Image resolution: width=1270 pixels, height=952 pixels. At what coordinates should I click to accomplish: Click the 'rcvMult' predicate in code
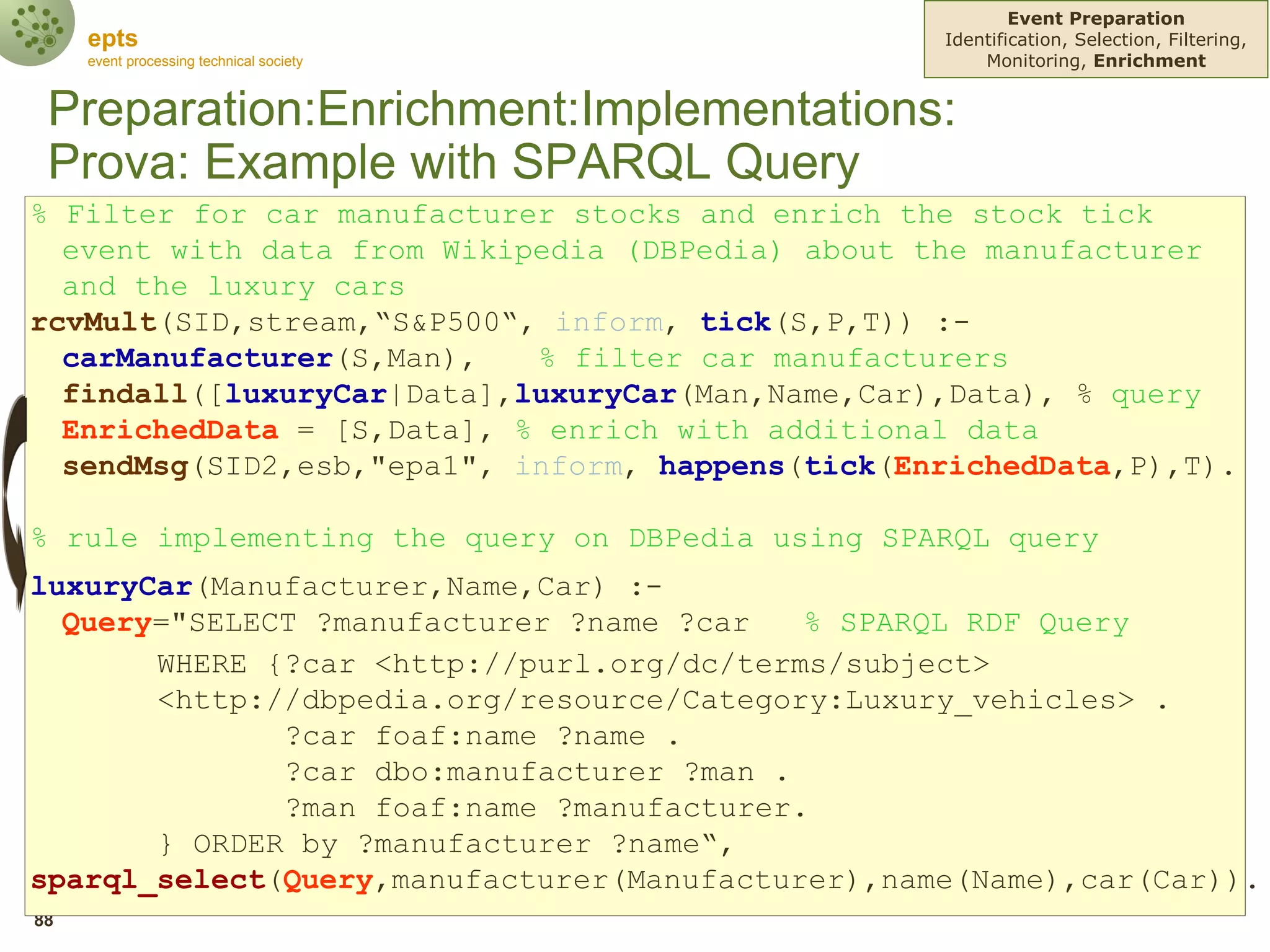pos(94,322)
